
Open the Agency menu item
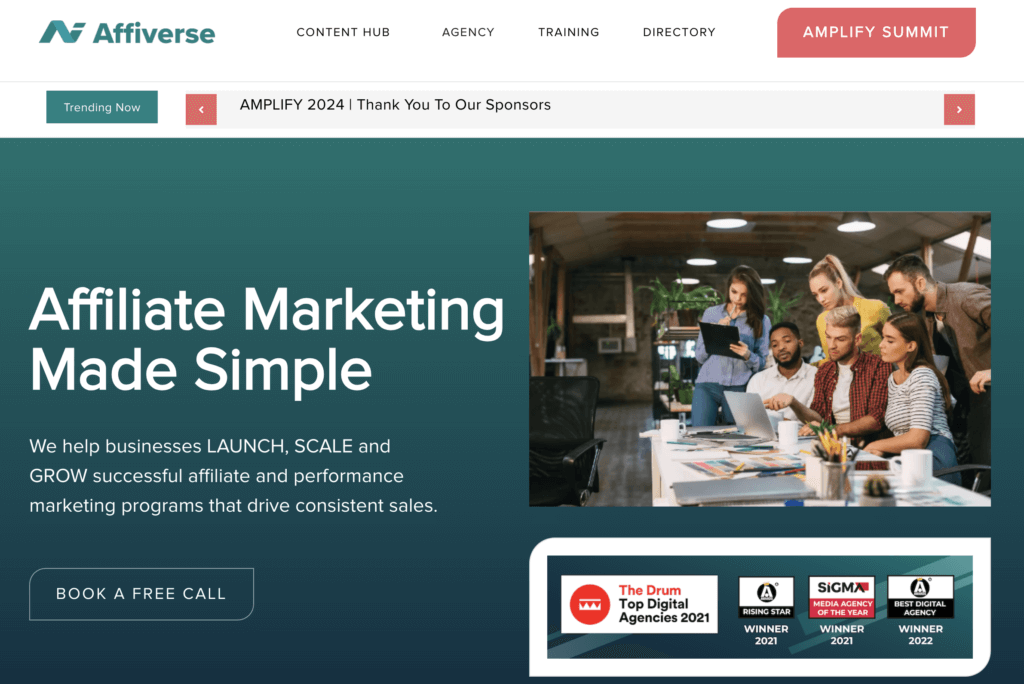pyautogui.click(x=468, y=32)
